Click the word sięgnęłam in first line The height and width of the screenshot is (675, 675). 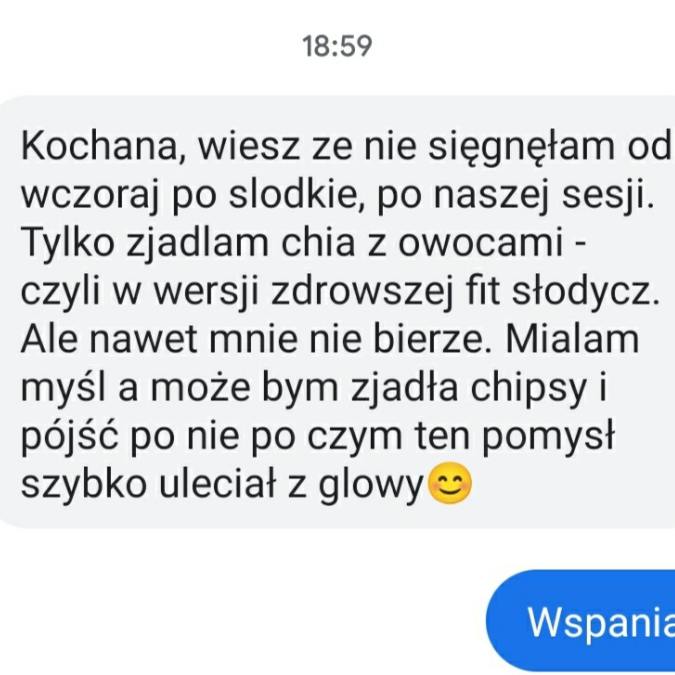pos(522,149)
